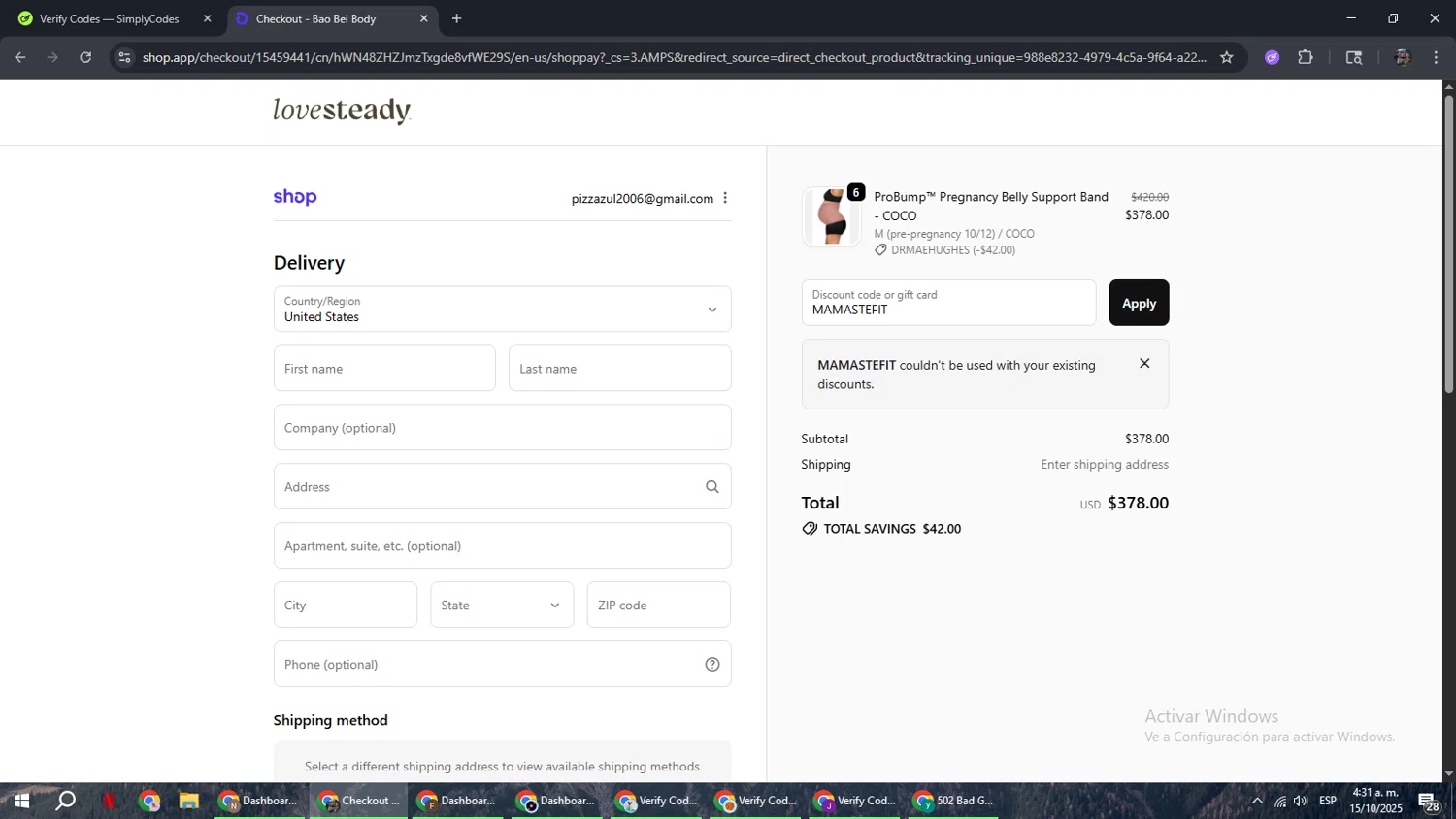Image resolution: width=1456 pixels, height=819 pixels.
Task: Click the total savings tag icon
Action: 810,529
